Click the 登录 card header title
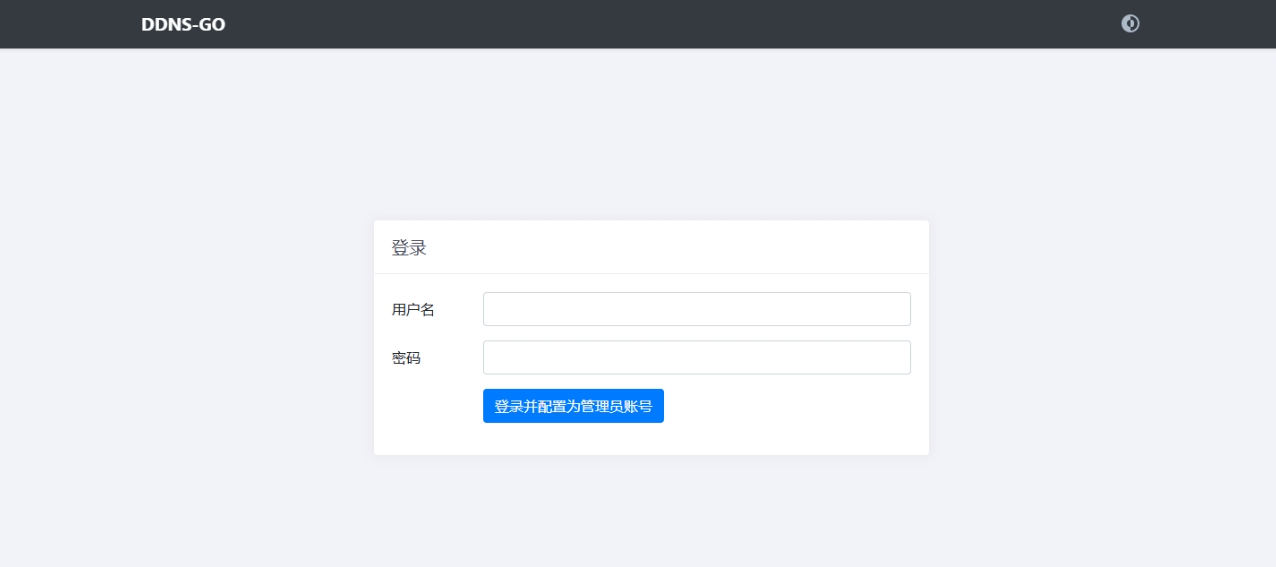This screenshot has height=567, width=1276. 409,248
